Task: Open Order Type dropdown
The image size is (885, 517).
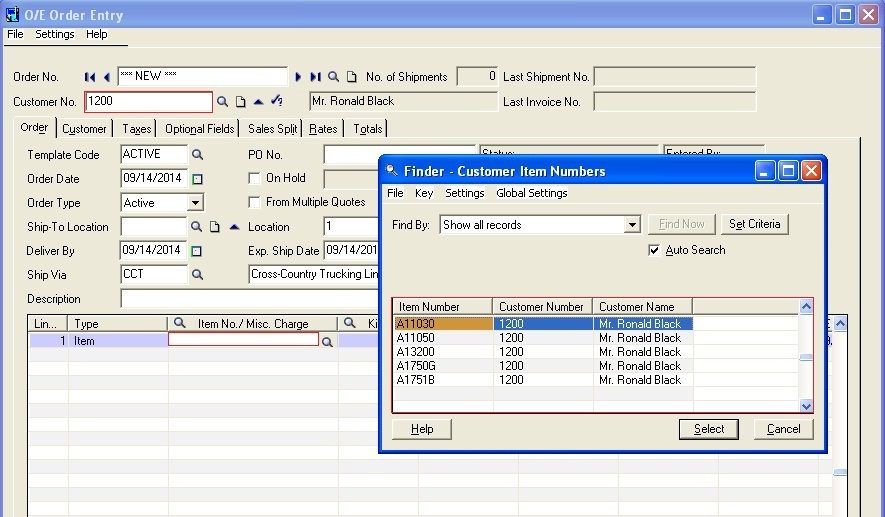Action: pos(195,202)
